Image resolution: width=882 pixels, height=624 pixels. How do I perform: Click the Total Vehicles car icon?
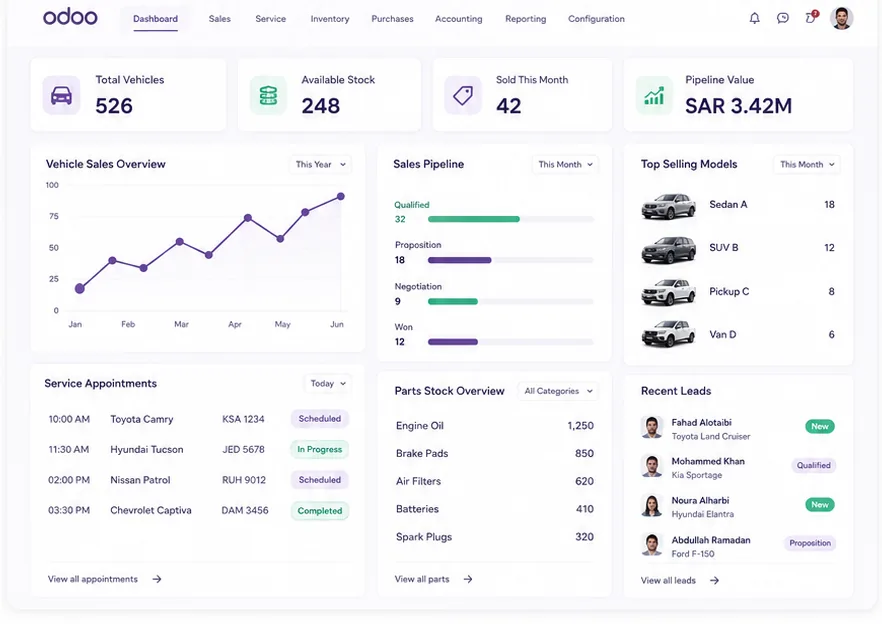tap(61, 95)
